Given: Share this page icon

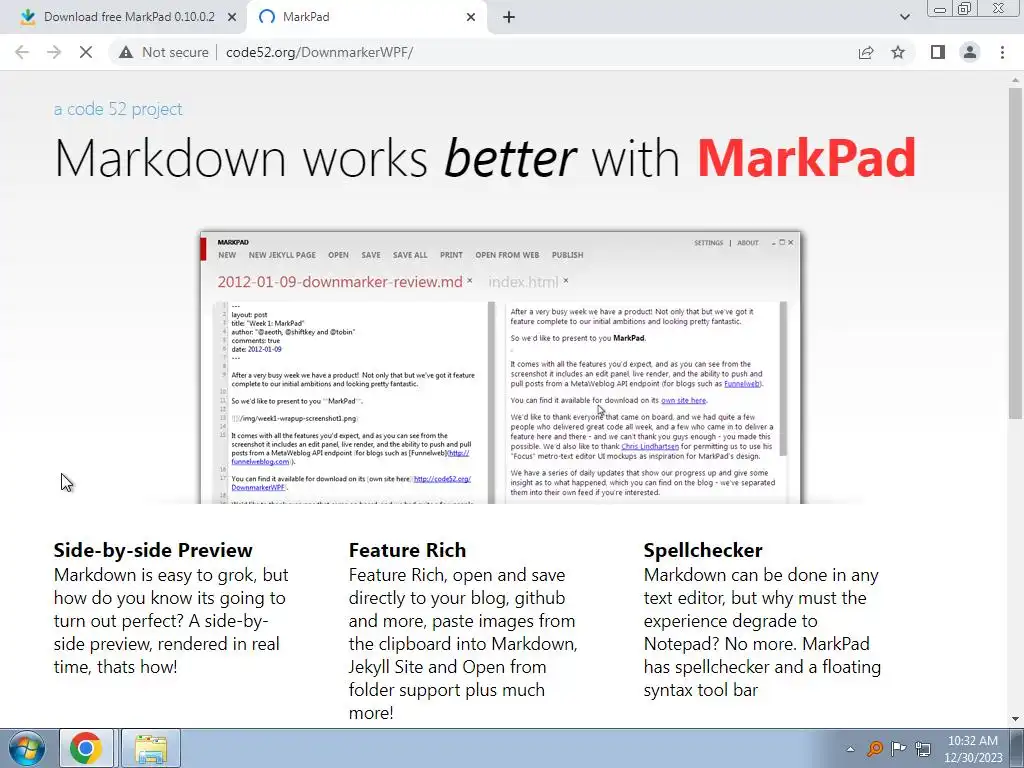Looking at the screenshot, I should 866,52.
